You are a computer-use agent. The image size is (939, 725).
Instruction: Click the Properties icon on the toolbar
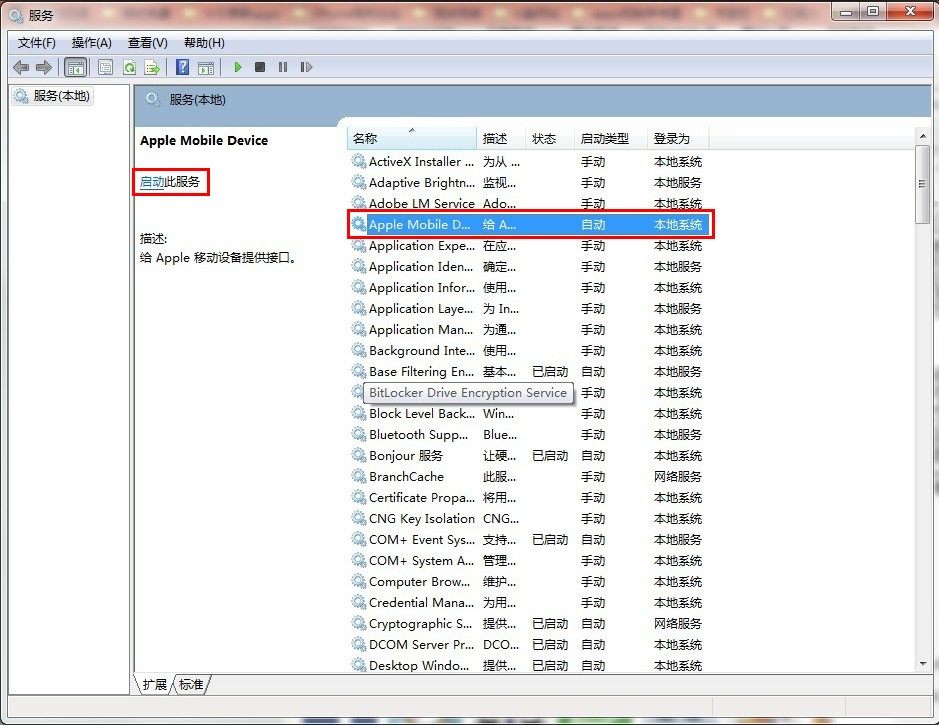tap(105, 66)
